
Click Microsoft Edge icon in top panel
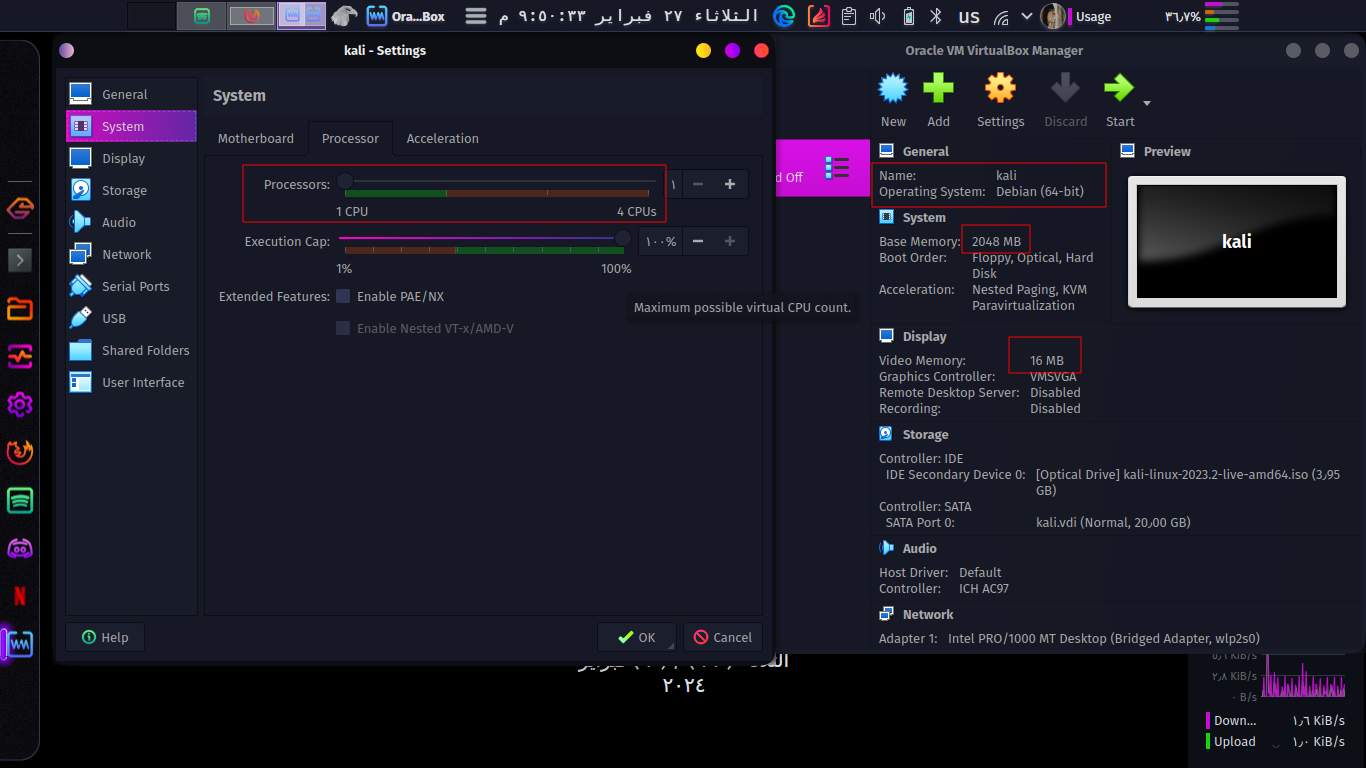tap(784, 16)
